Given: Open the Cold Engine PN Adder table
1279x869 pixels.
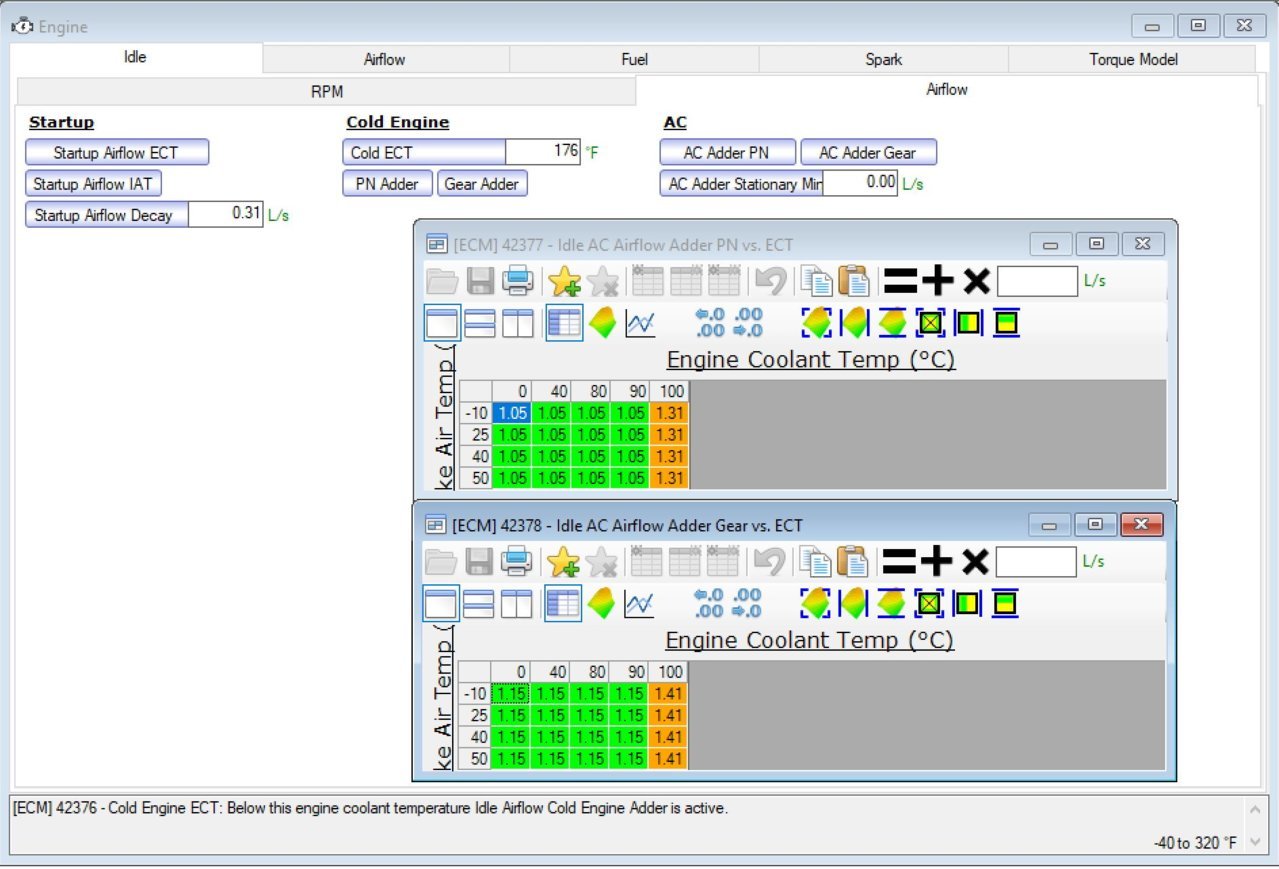Looking at the screenshot, I should click(388, 184).
